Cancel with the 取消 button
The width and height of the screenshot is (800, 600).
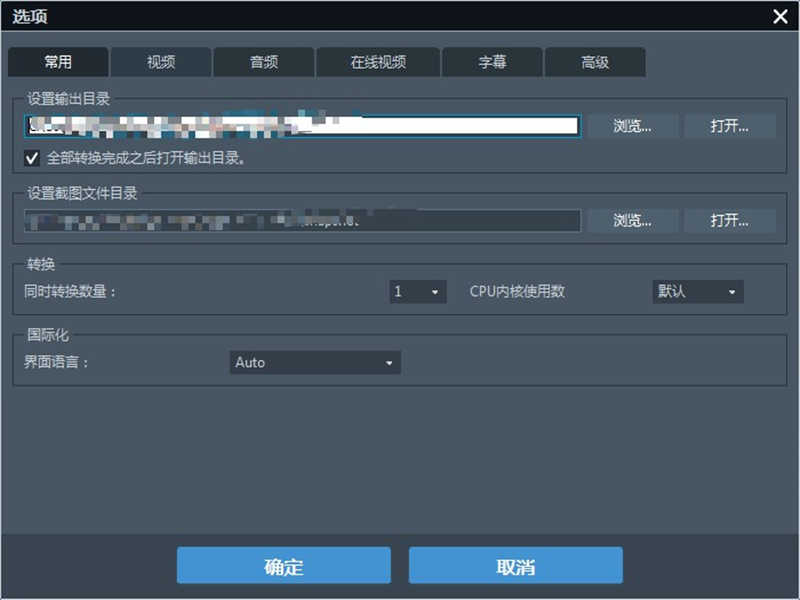[515, 565]
